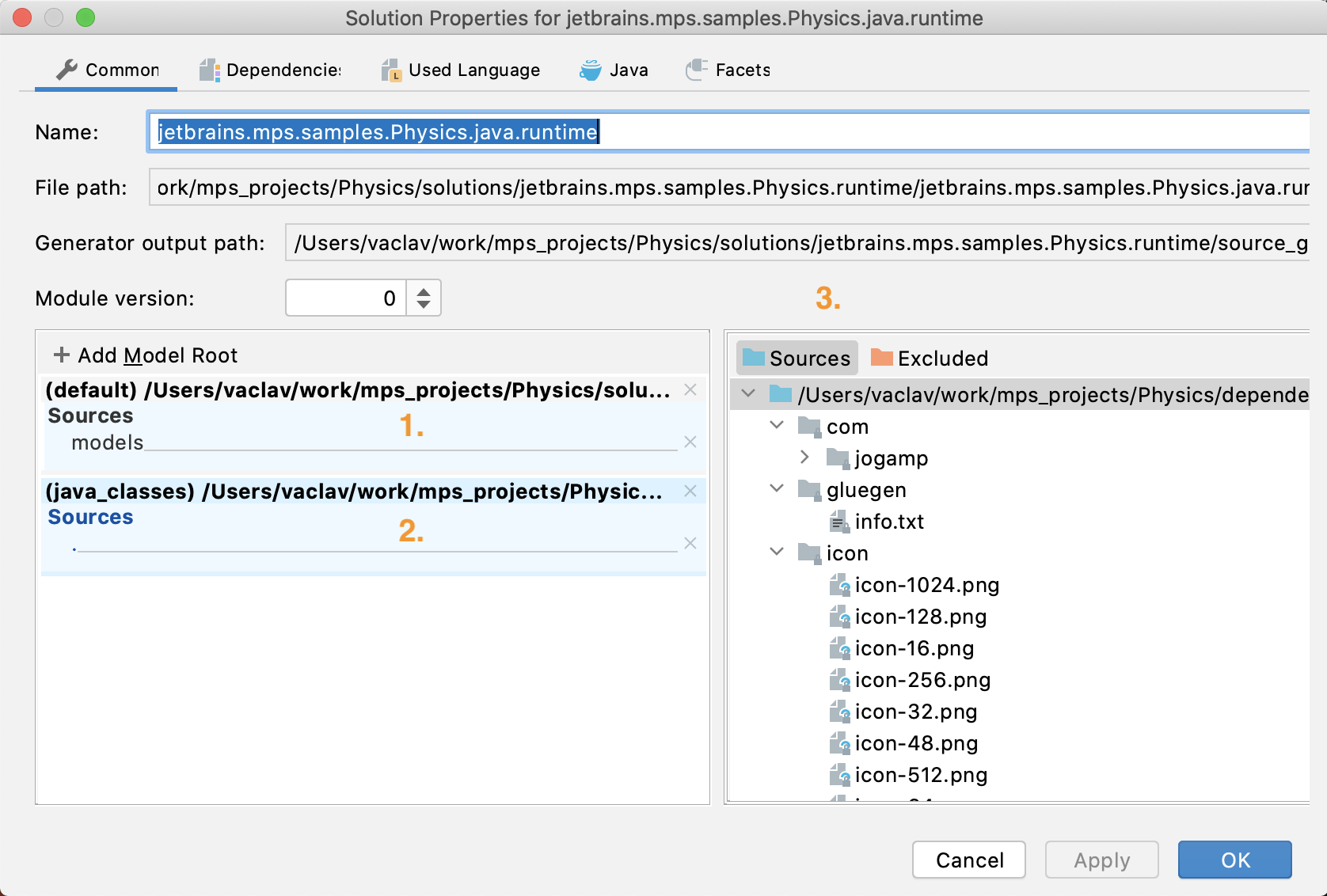Select the icon-1024.png file icon
The height and width of the screenshot is (896, 1327).
pos(839,585)
